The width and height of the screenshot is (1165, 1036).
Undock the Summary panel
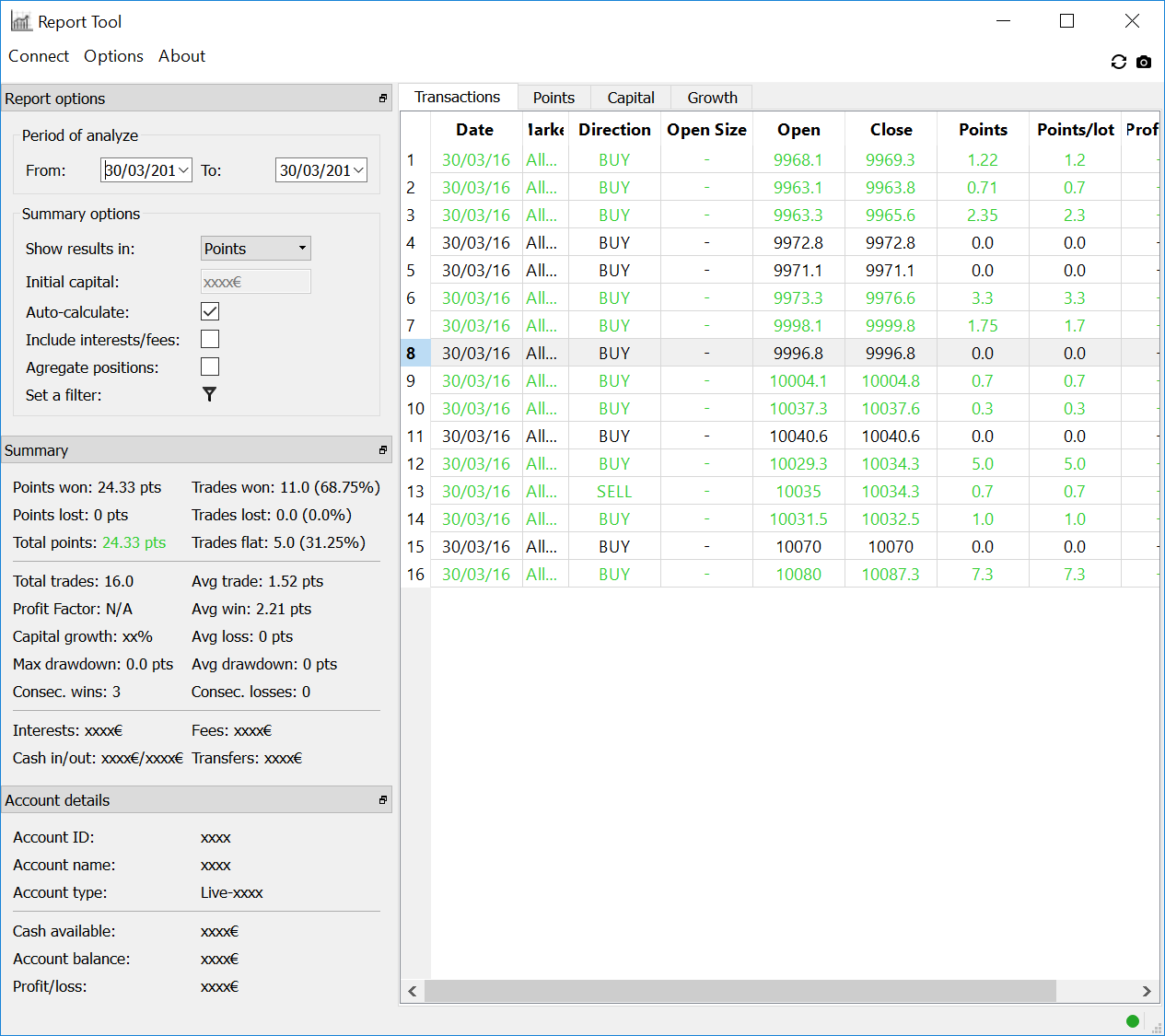383,450
